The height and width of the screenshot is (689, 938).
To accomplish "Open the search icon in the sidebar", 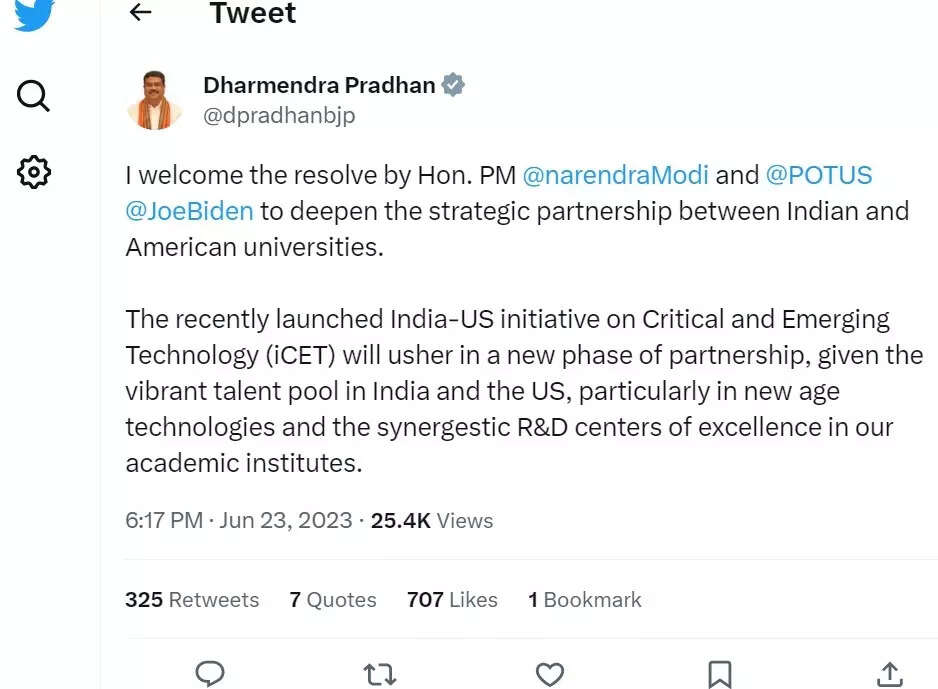I will [x=33, y=96].
